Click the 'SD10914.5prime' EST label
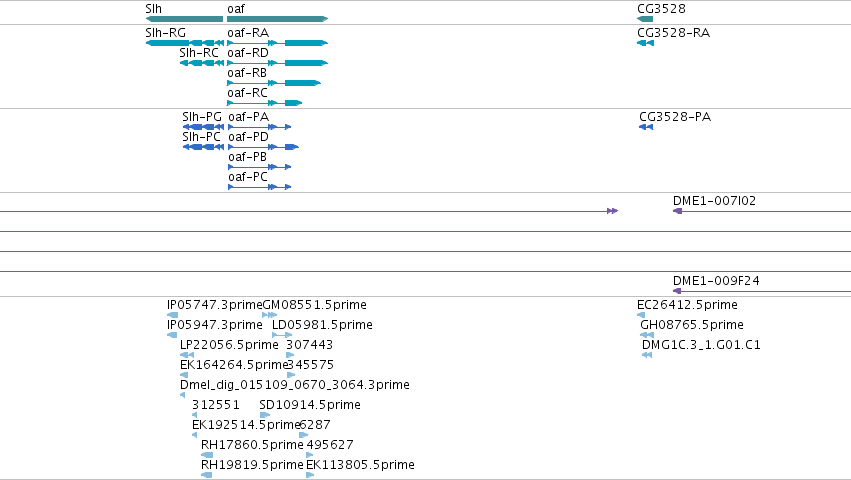Image resolution: width=851 pixels, height=480 pixels. (310, 405)
